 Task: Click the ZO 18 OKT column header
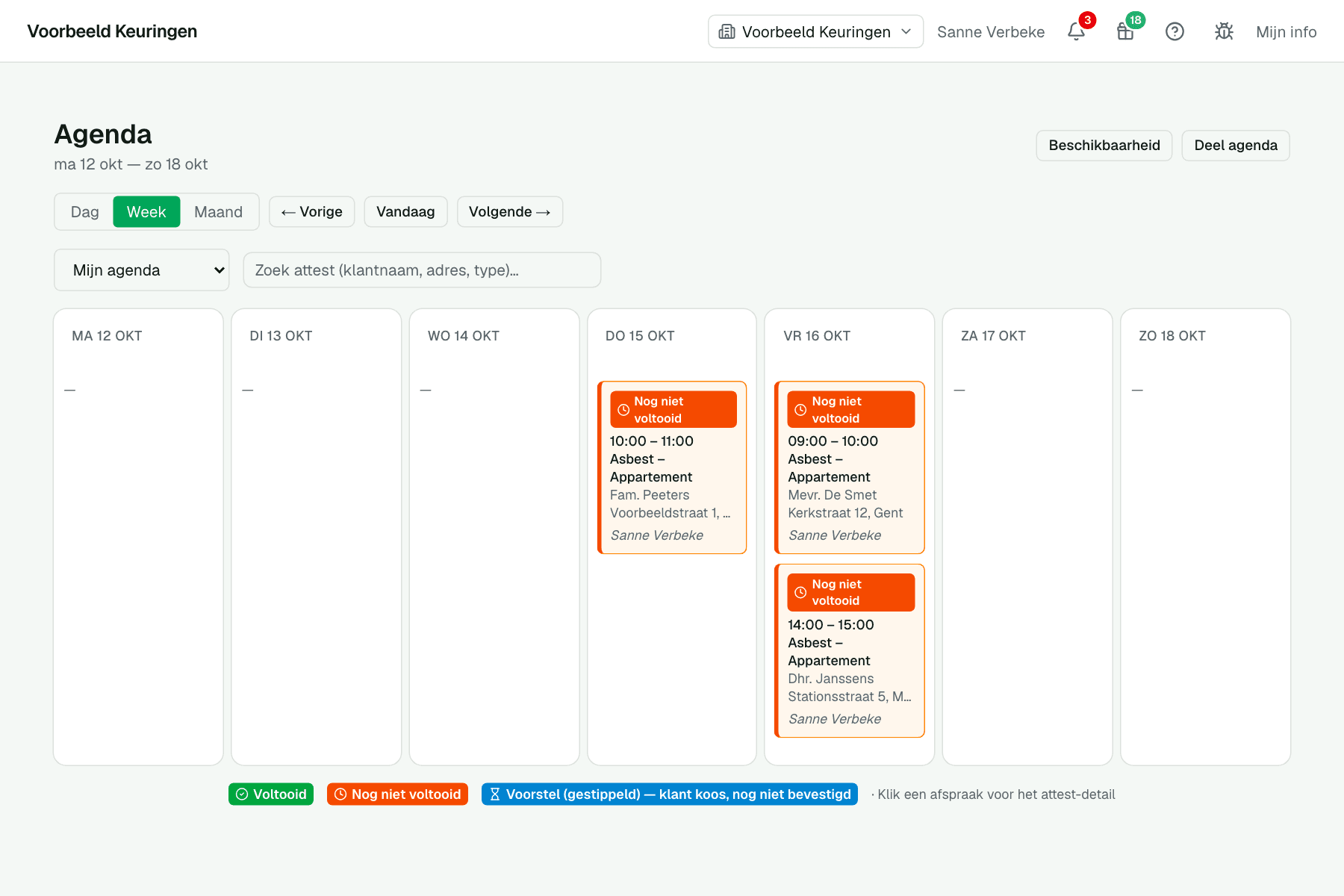coord(1172,336)
